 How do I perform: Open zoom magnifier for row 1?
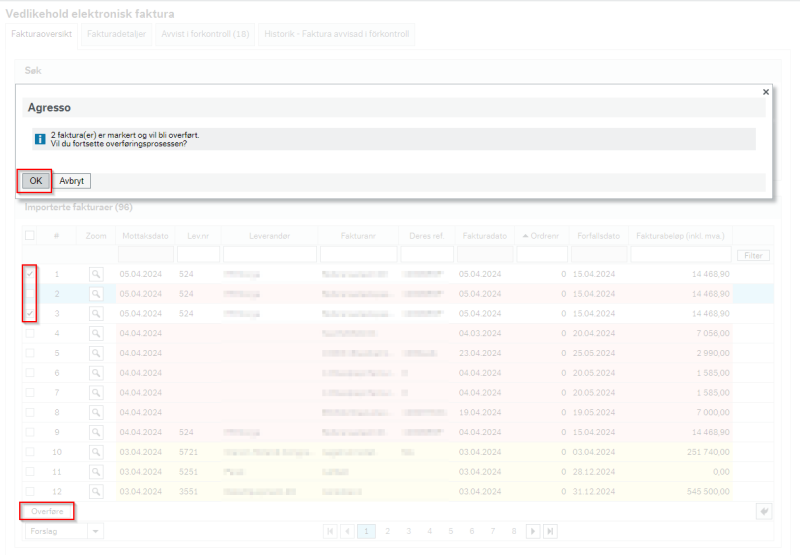pos(96,274)
